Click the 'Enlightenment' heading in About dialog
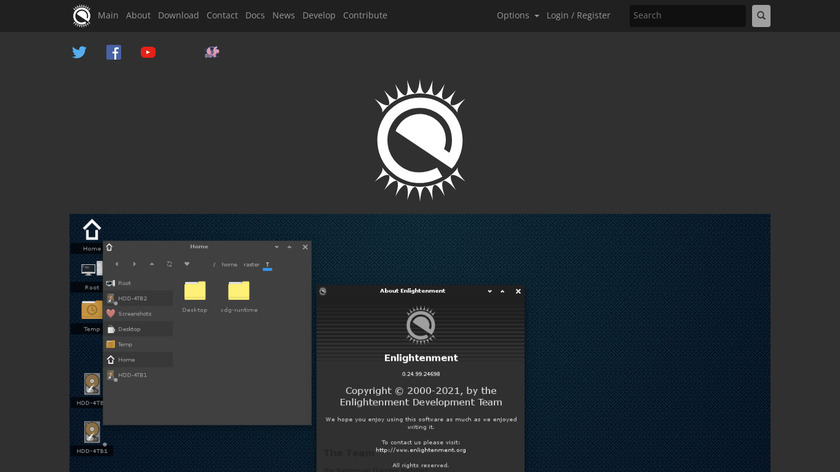840x472 pixels. (421, 358)
